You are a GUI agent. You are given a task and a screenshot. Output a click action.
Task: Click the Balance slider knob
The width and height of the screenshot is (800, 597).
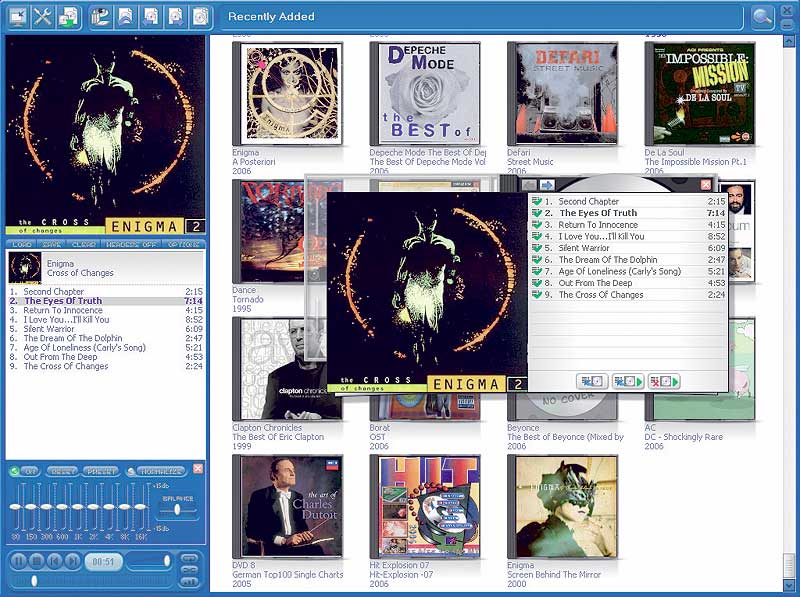click(x=177, y=509)
